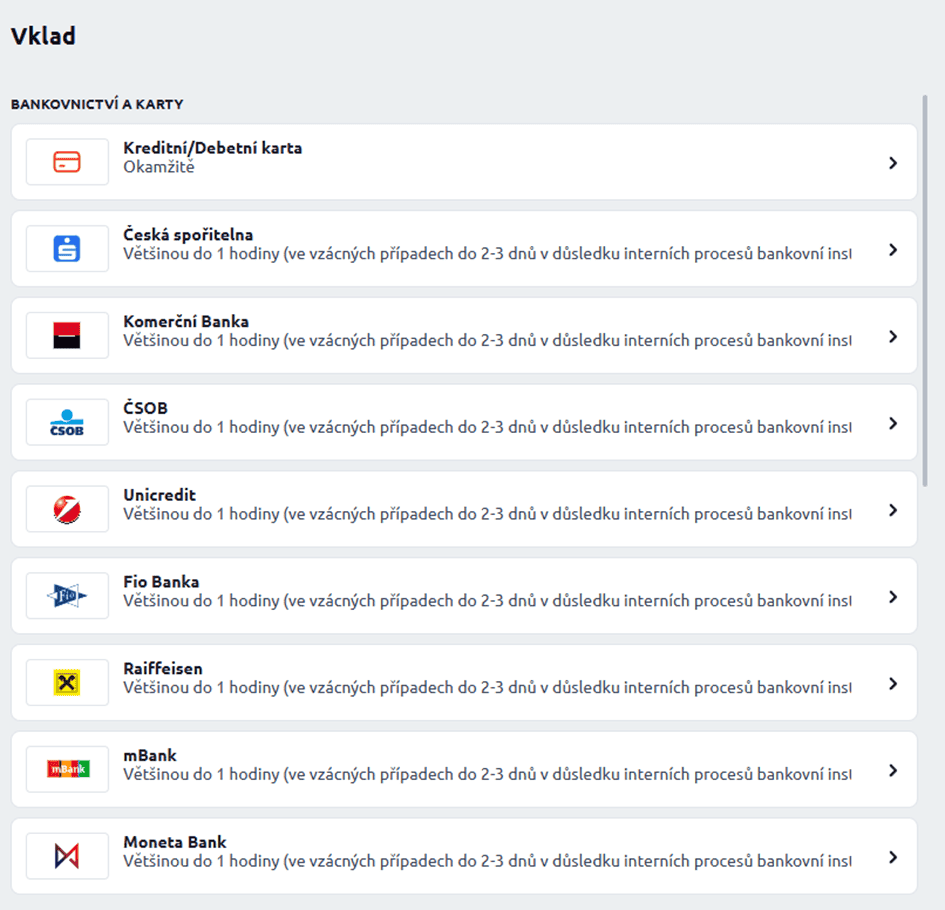The width and height of the screenshot is (945, 910).
Task: Open the Raiffeisen row chevron
Action: pos(893,683)
